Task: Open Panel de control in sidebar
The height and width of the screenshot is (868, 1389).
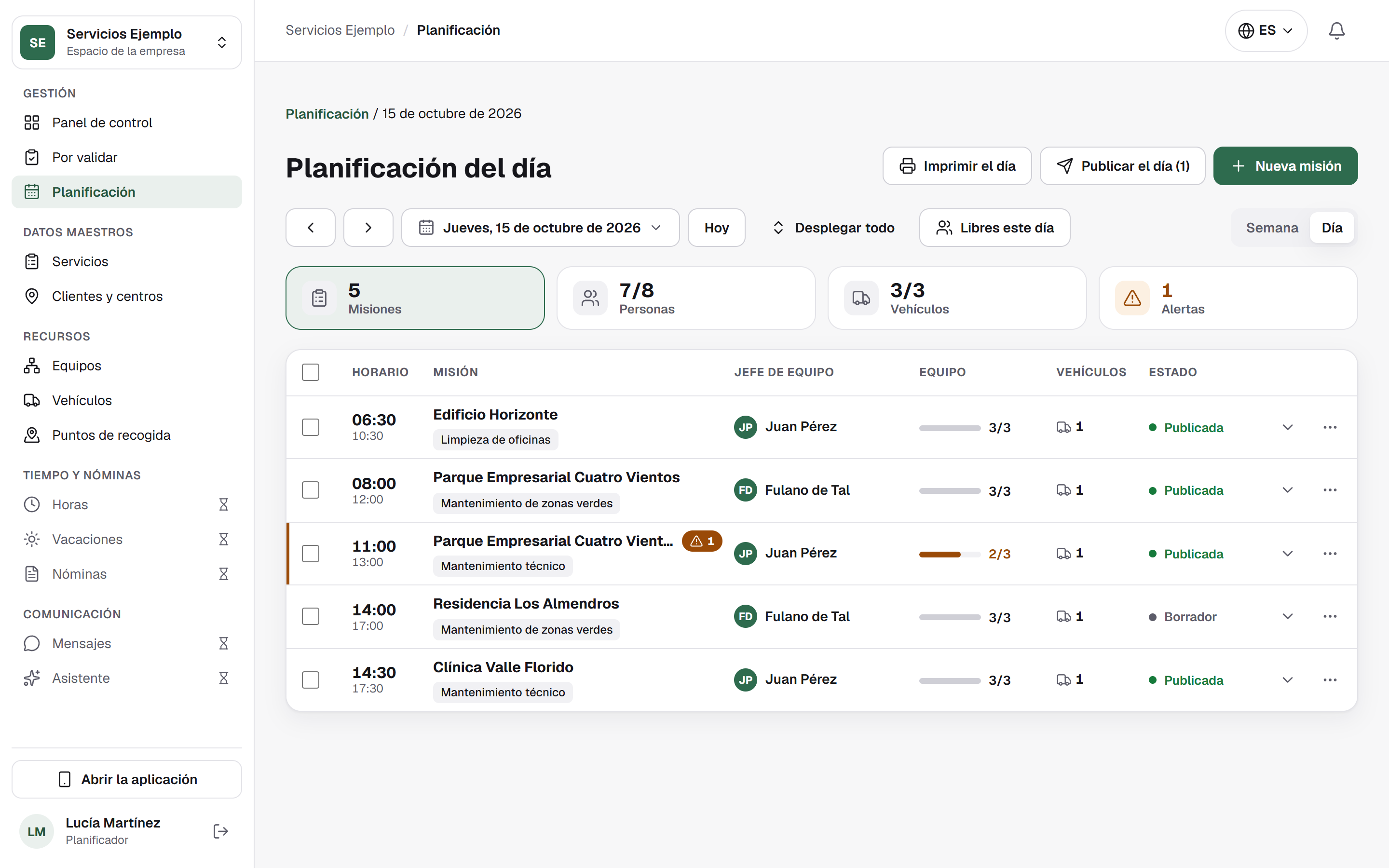Action: [127, 122]
